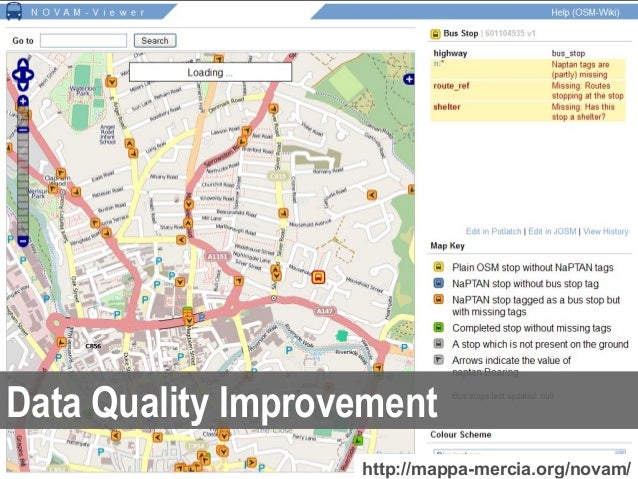
Task: Click the mappa-mercia.org/novam URL text
Action: (x=496, y=469)
